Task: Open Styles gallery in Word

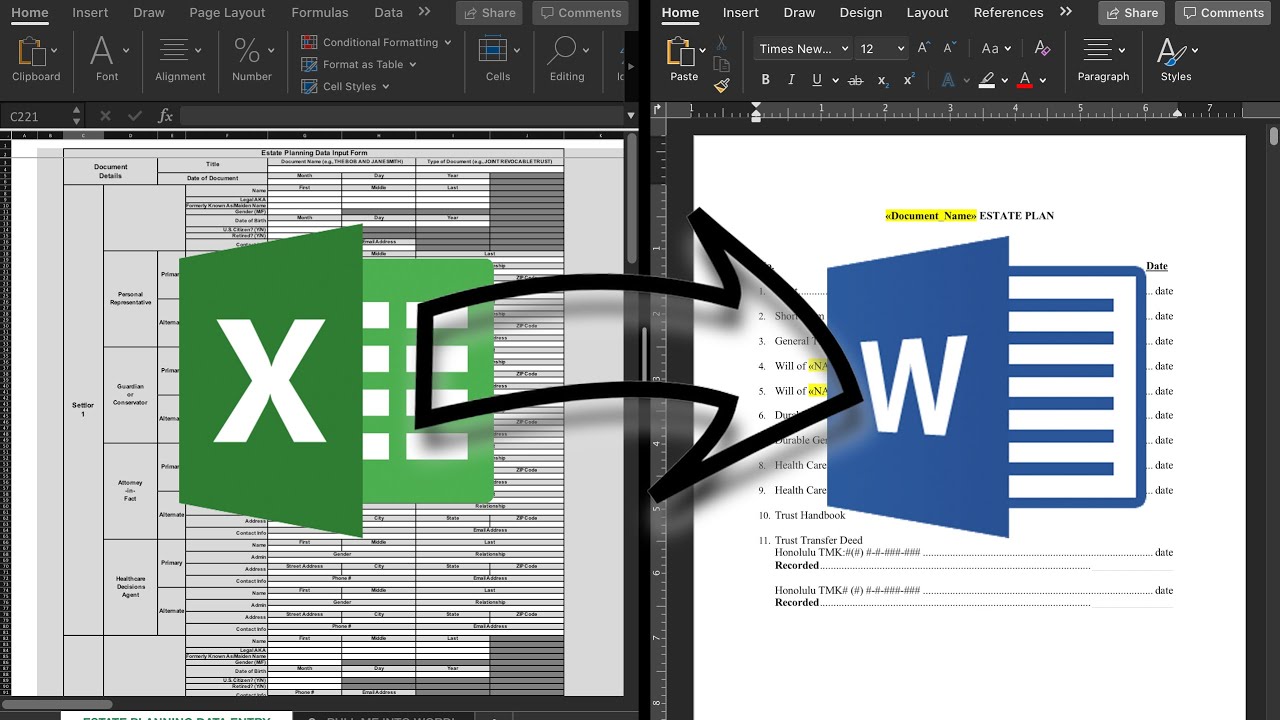Action: 1176,59
